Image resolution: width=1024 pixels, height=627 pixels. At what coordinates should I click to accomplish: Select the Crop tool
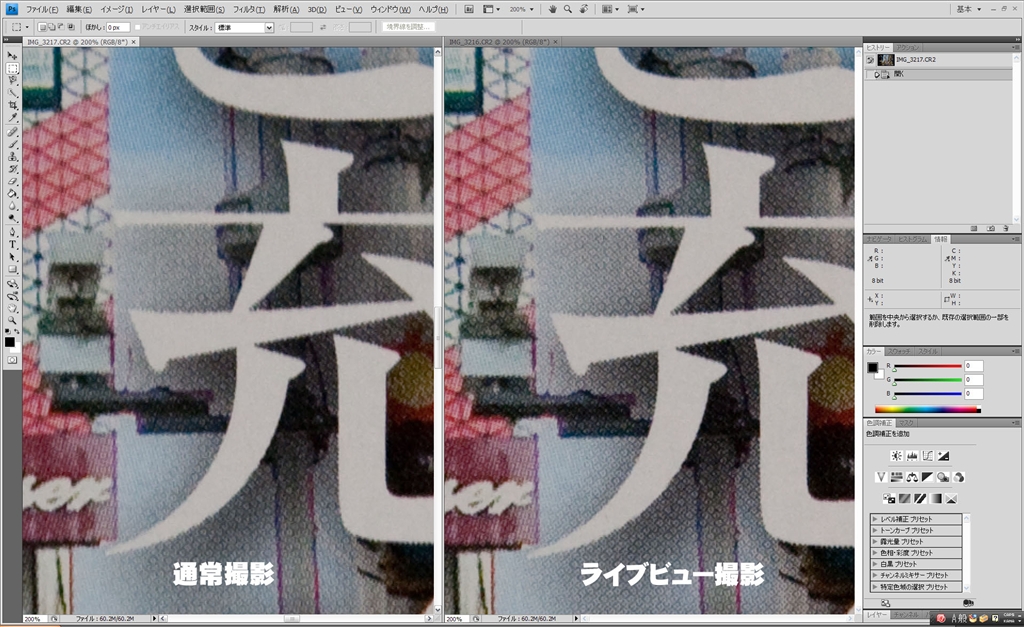pos(12,105)
